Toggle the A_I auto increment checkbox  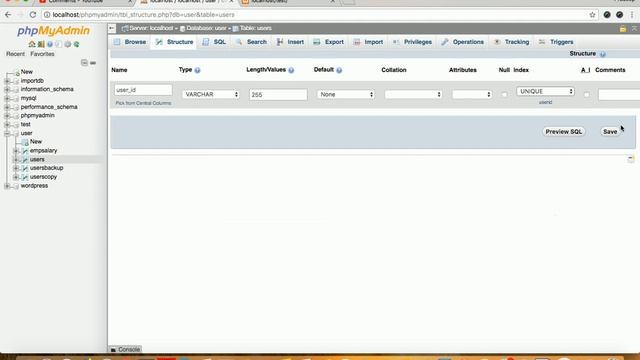pos(587,94)
